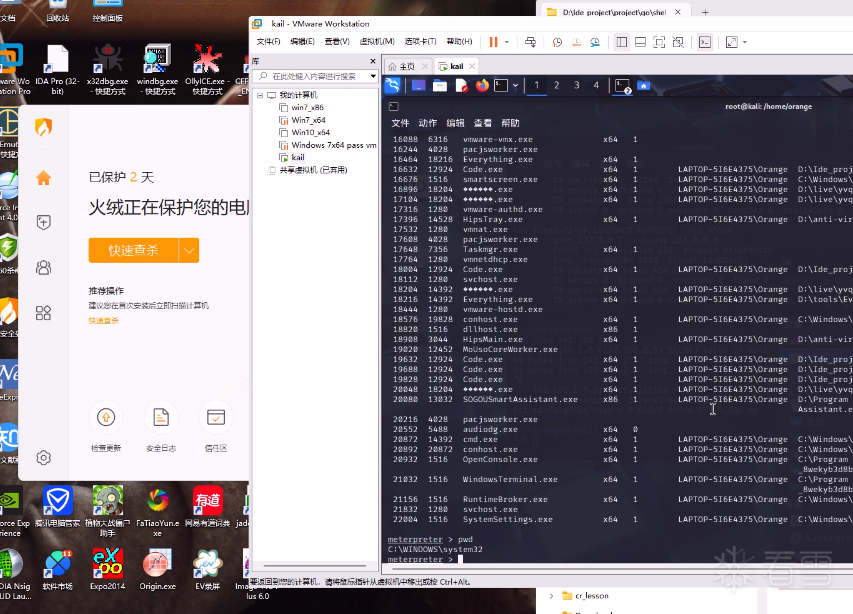Select Win7_x64 in the library tree
The height and width of the screenshot is (614, 853).
click(x=308, y=120)
